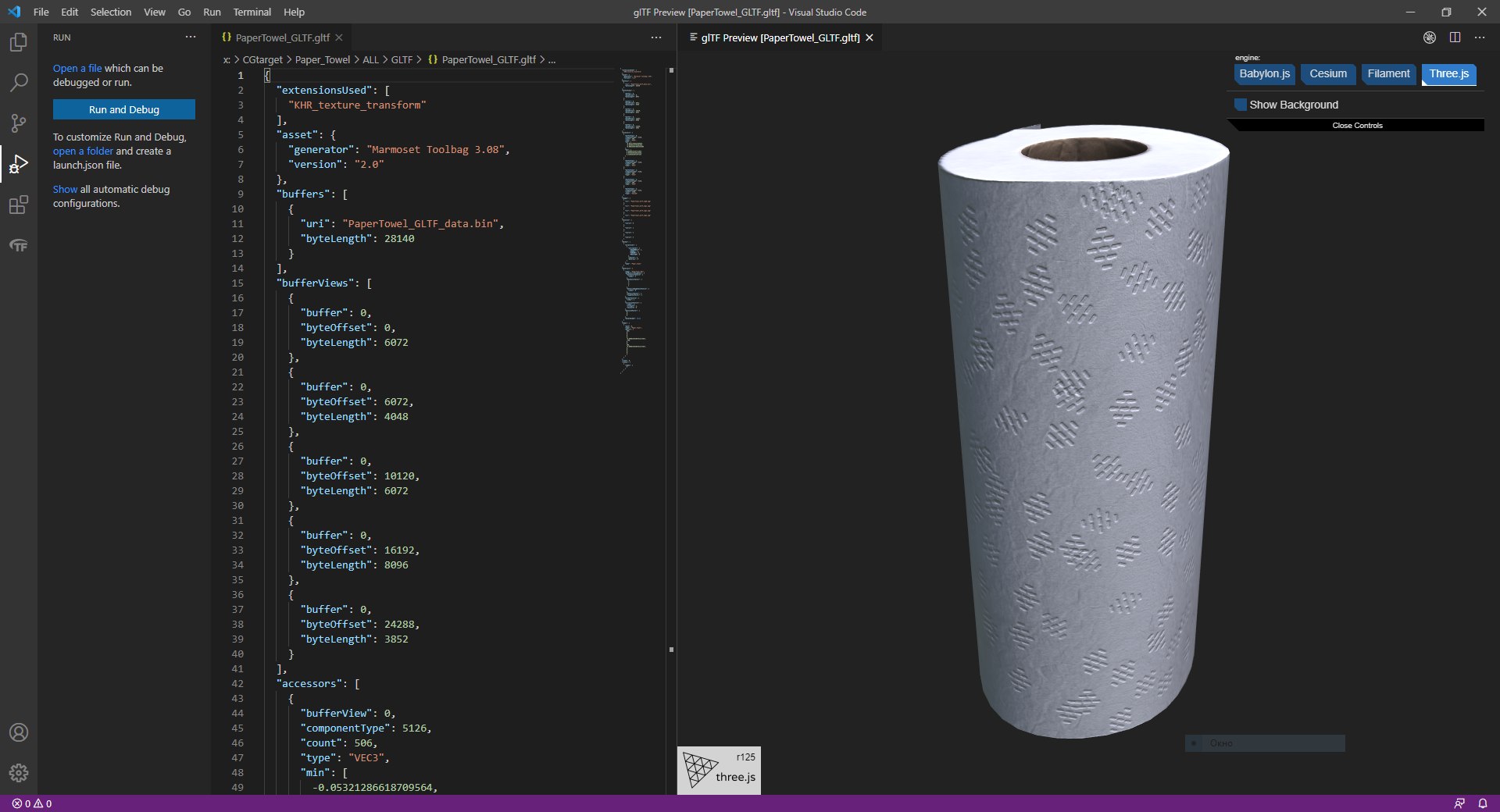Select the Cesium engine

pyautogui.click(x=1328, y=74)
